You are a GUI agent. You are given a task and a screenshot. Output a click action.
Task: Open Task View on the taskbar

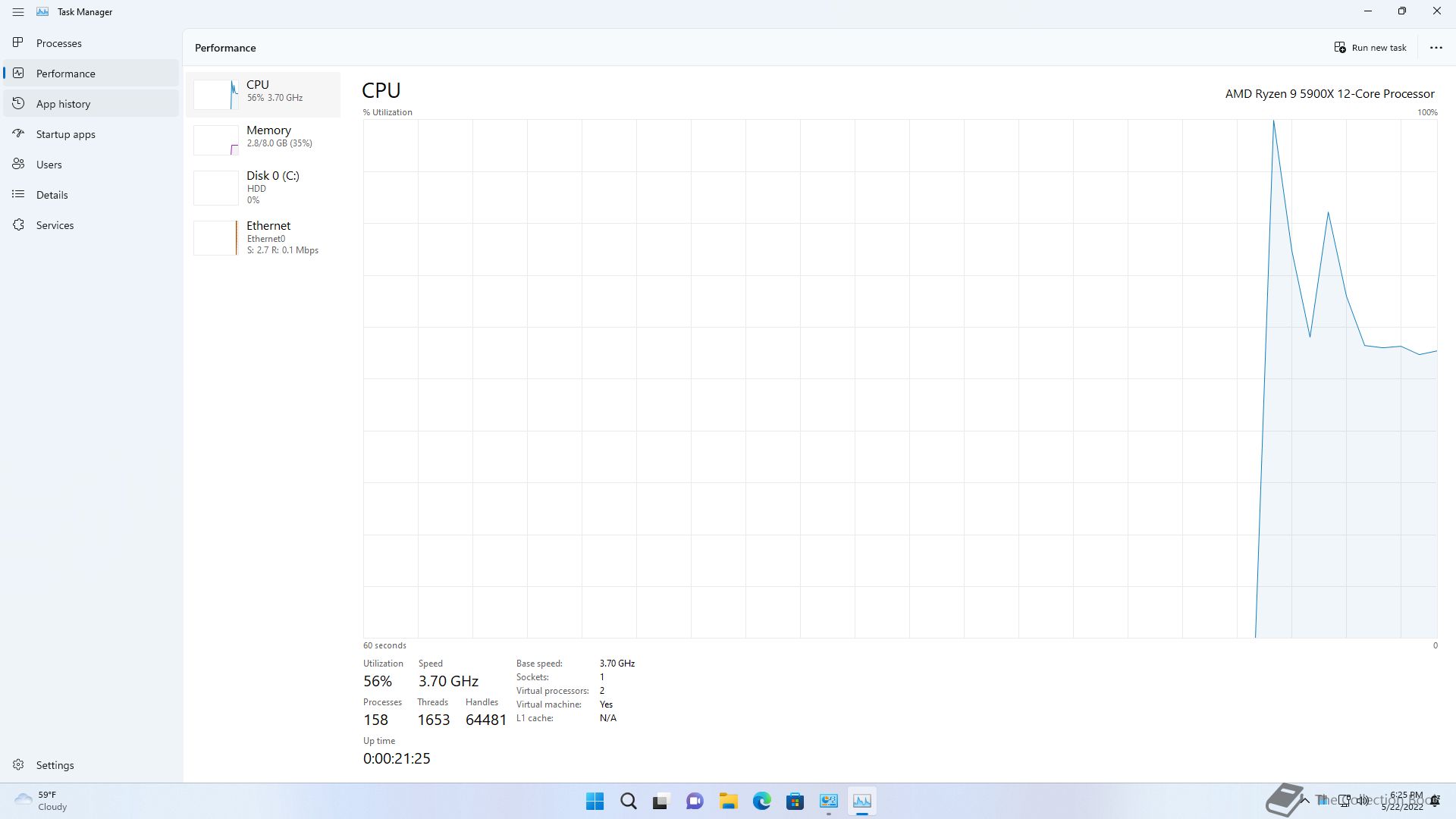661,801
